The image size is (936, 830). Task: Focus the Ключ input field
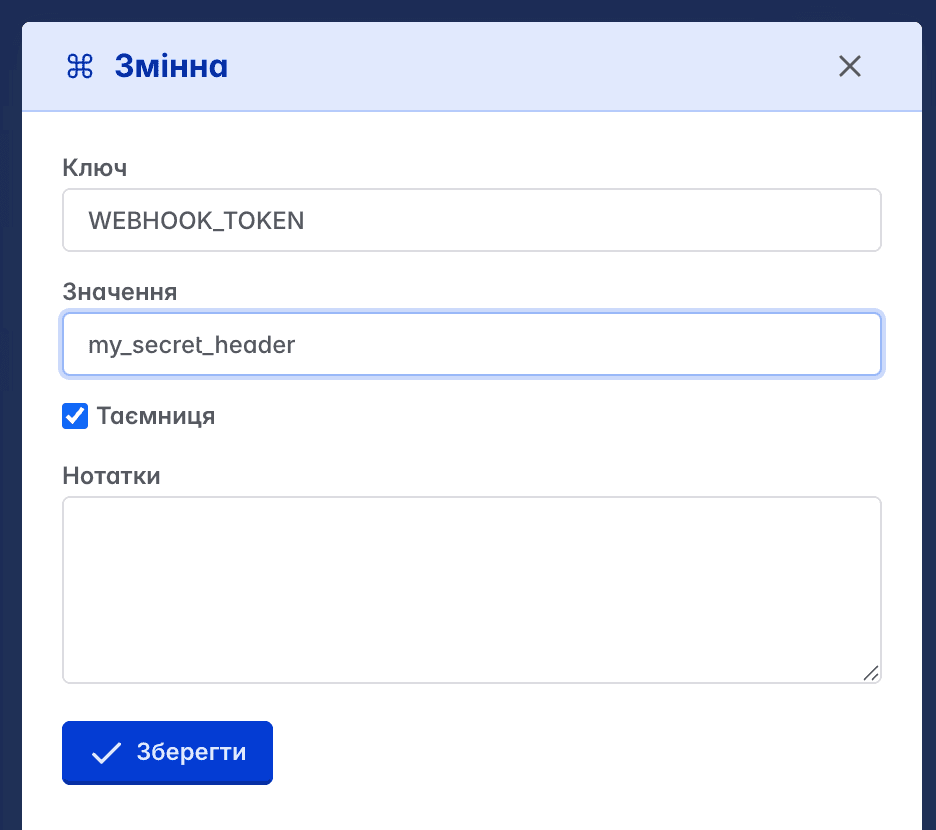tap(472, 220)
